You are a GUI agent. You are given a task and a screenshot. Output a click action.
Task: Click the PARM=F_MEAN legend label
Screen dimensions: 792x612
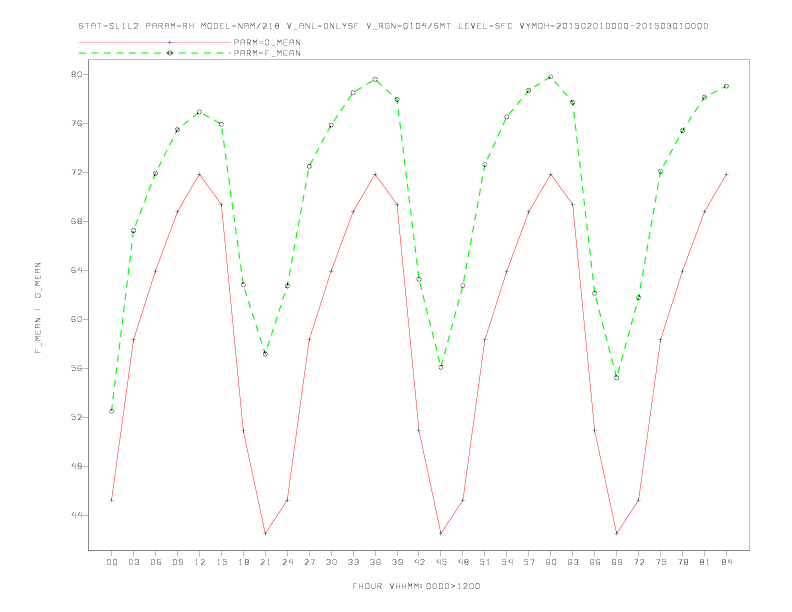click(267, 53)
